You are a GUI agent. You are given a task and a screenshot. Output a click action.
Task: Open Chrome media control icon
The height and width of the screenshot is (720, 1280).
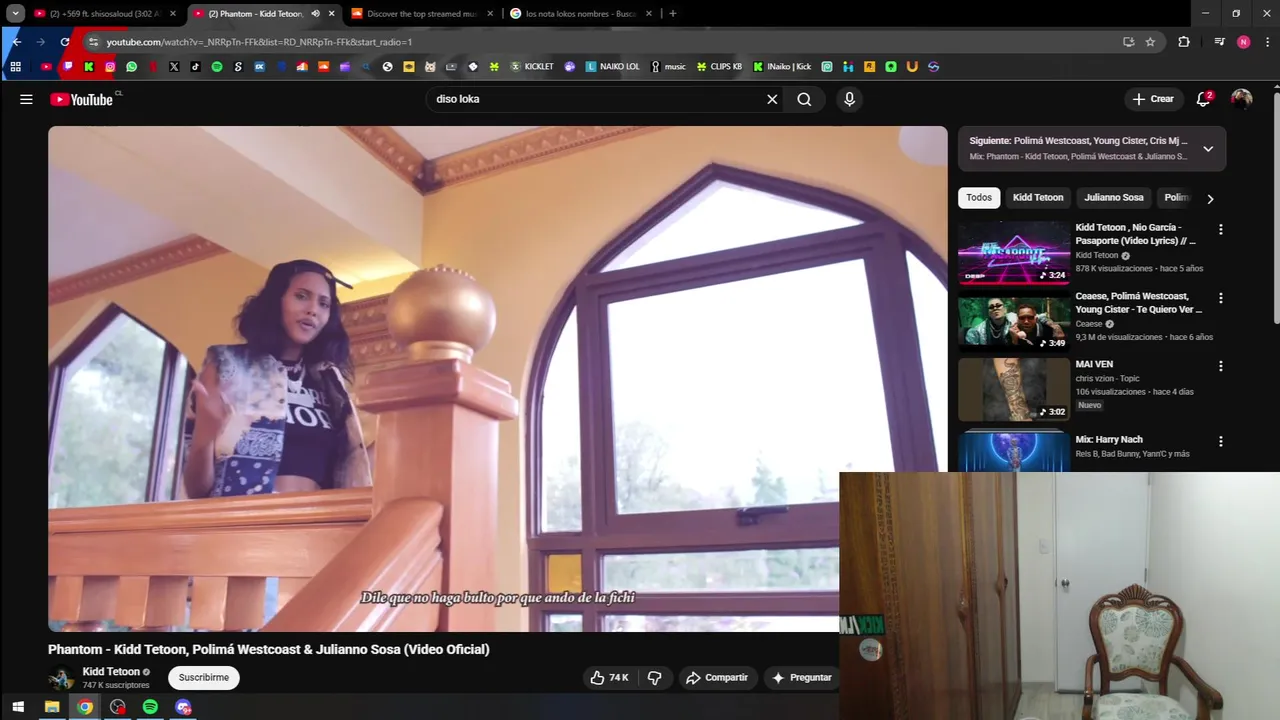click(x=1219, y=42)
